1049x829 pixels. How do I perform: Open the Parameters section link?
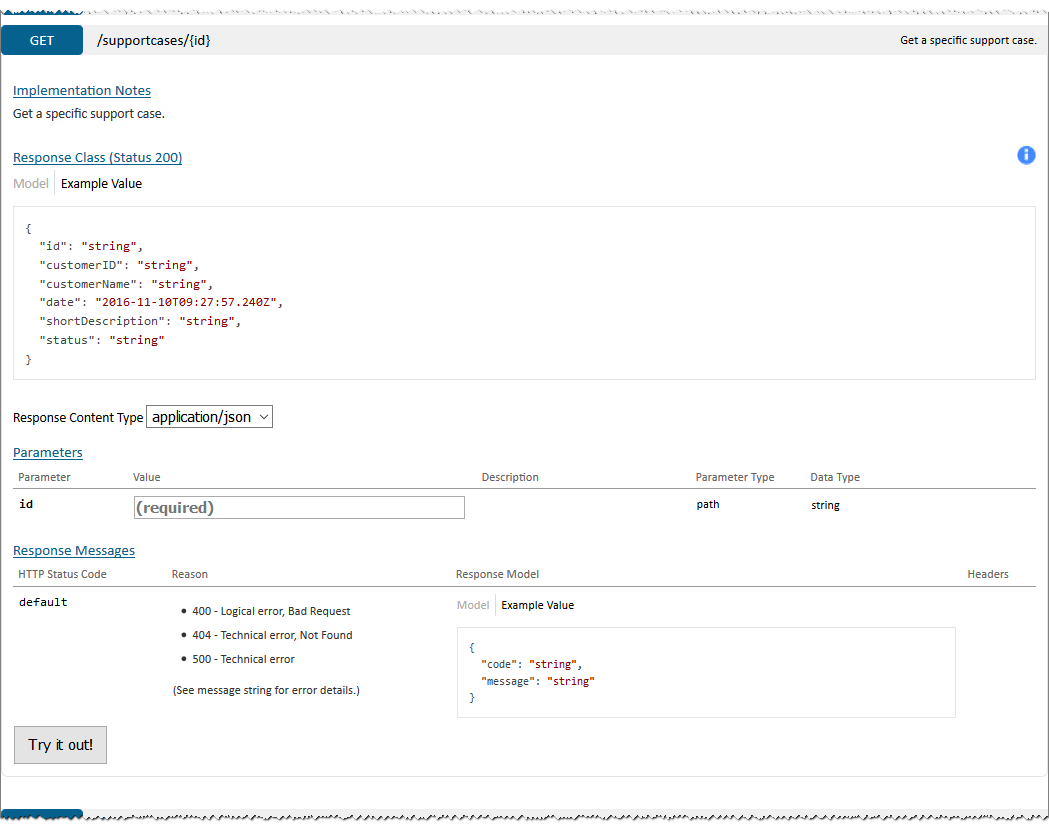click(47, 452)
